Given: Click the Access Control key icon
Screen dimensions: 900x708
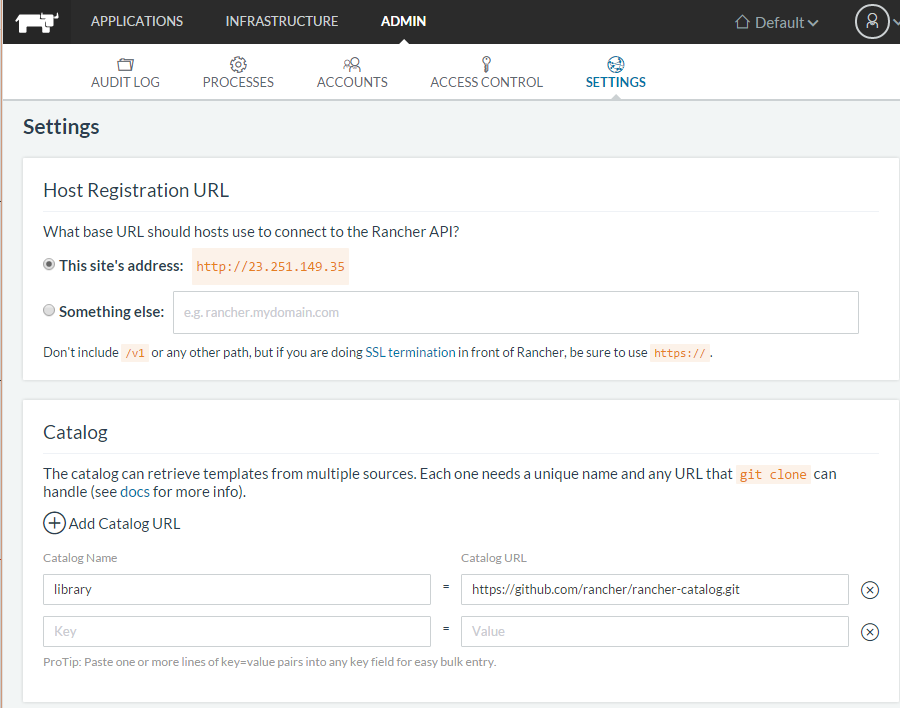Looking at the screenshot, I should click(486, 64).
